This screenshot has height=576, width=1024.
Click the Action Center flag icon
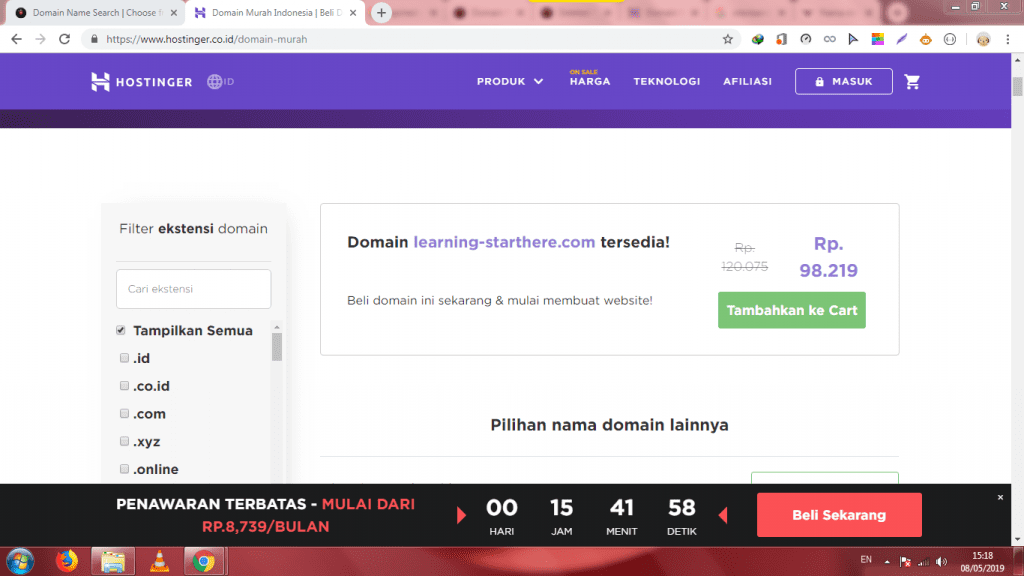pyautogui.click(x=905, y=562)
